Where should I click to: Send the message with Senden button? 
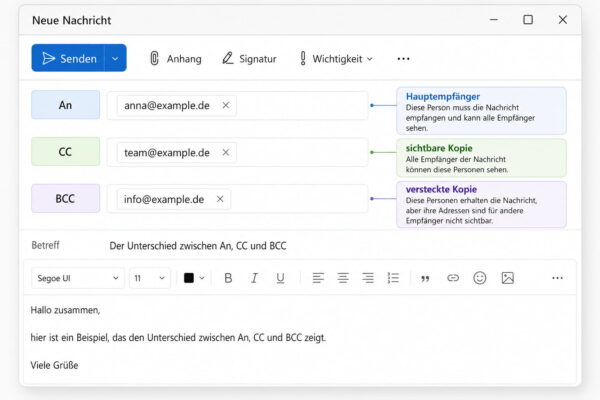[x=68, y=58]
